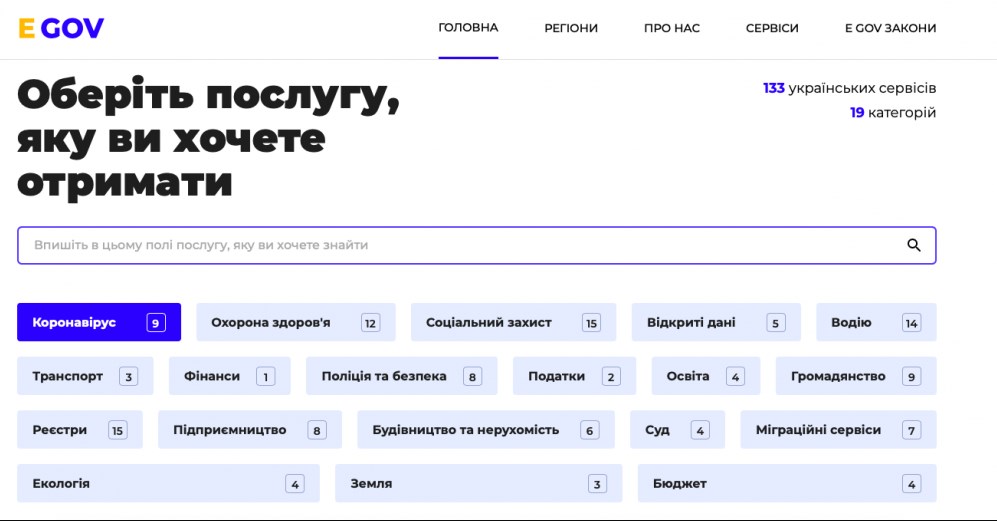Choose the Будівництво та нерухомість category
The width and height of the screenshot is (997, 521).
(x=485, y=430)
